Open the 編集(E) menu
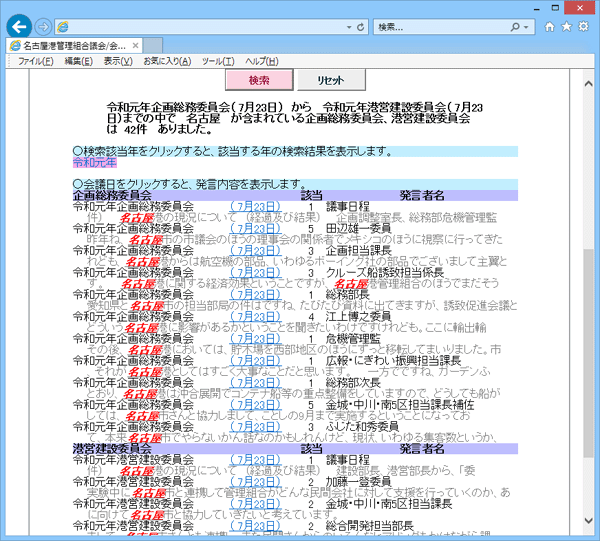600x541 pixels. (79, 61)
